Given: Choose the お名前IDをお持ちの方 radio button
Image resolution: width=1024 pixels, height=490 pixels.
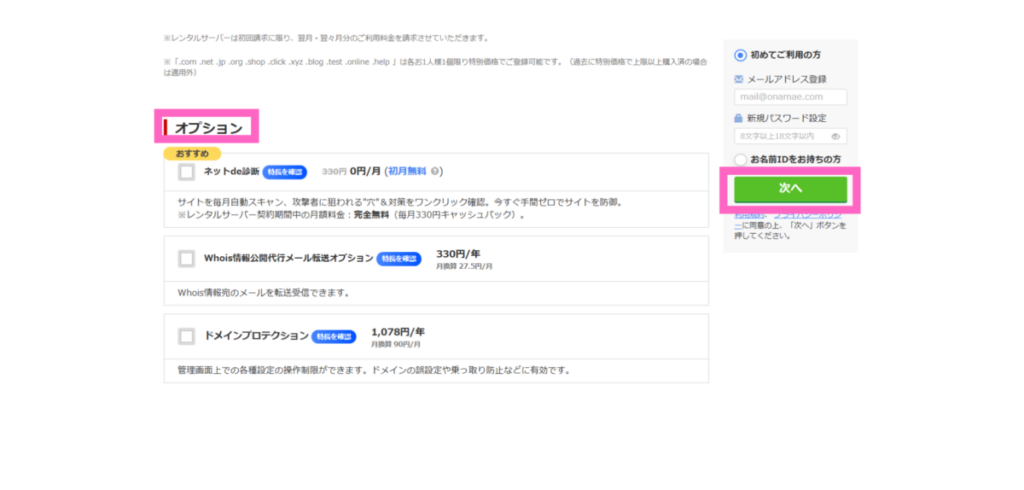Looking at the screenshot, I should pyautogui.click(x=740, y=159).
